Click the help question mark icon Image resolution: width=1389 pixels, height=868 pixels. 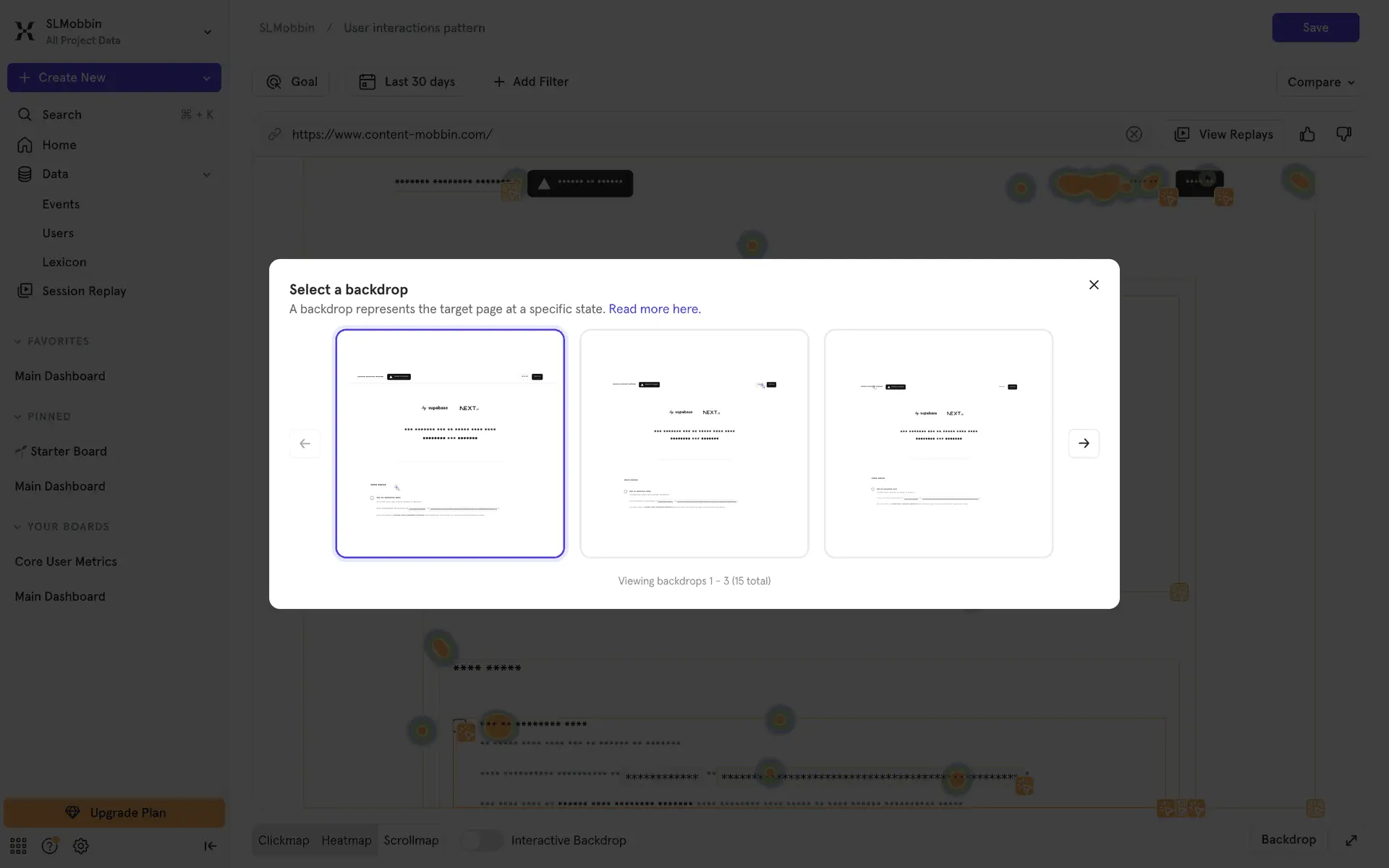click(49, 846)
